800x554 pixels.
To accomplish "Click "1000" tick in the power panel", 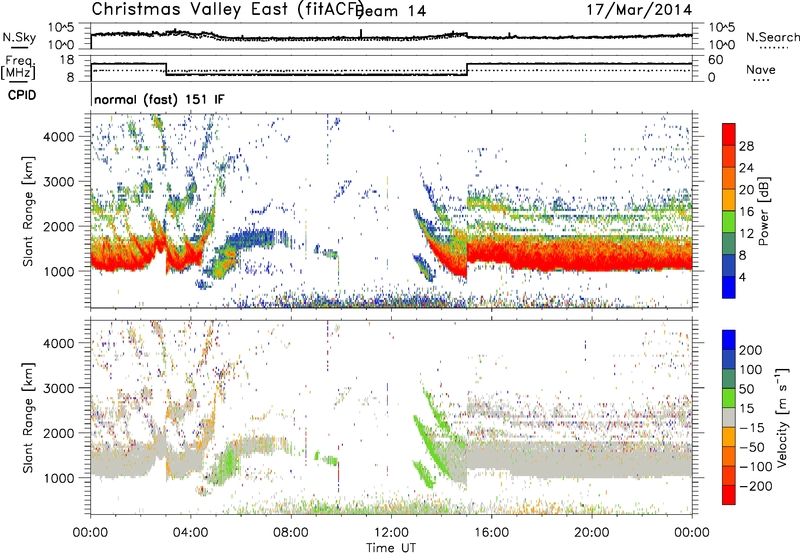I will point(59,271).
